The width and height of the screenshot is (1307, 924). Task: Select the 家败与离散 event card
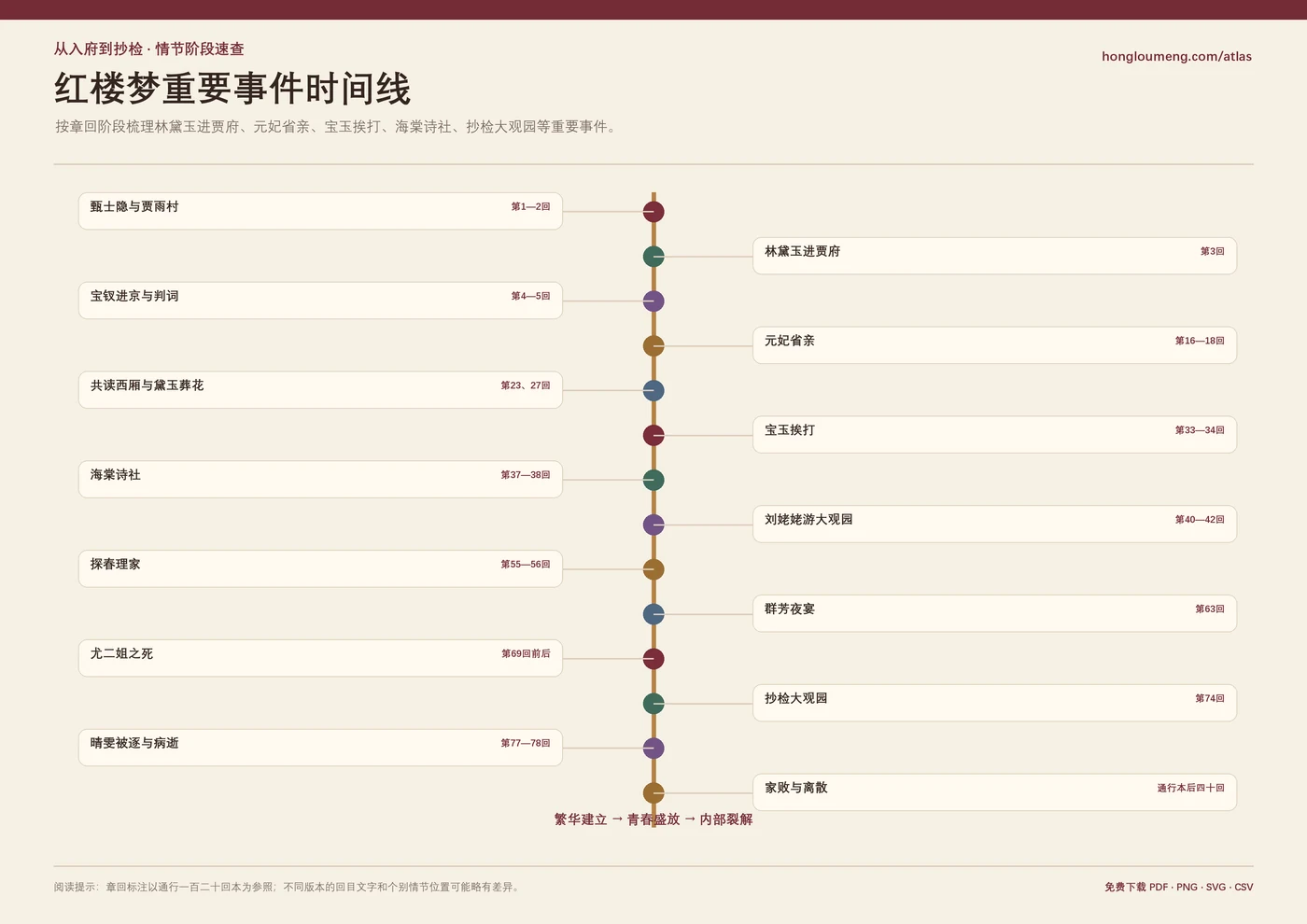994,792
